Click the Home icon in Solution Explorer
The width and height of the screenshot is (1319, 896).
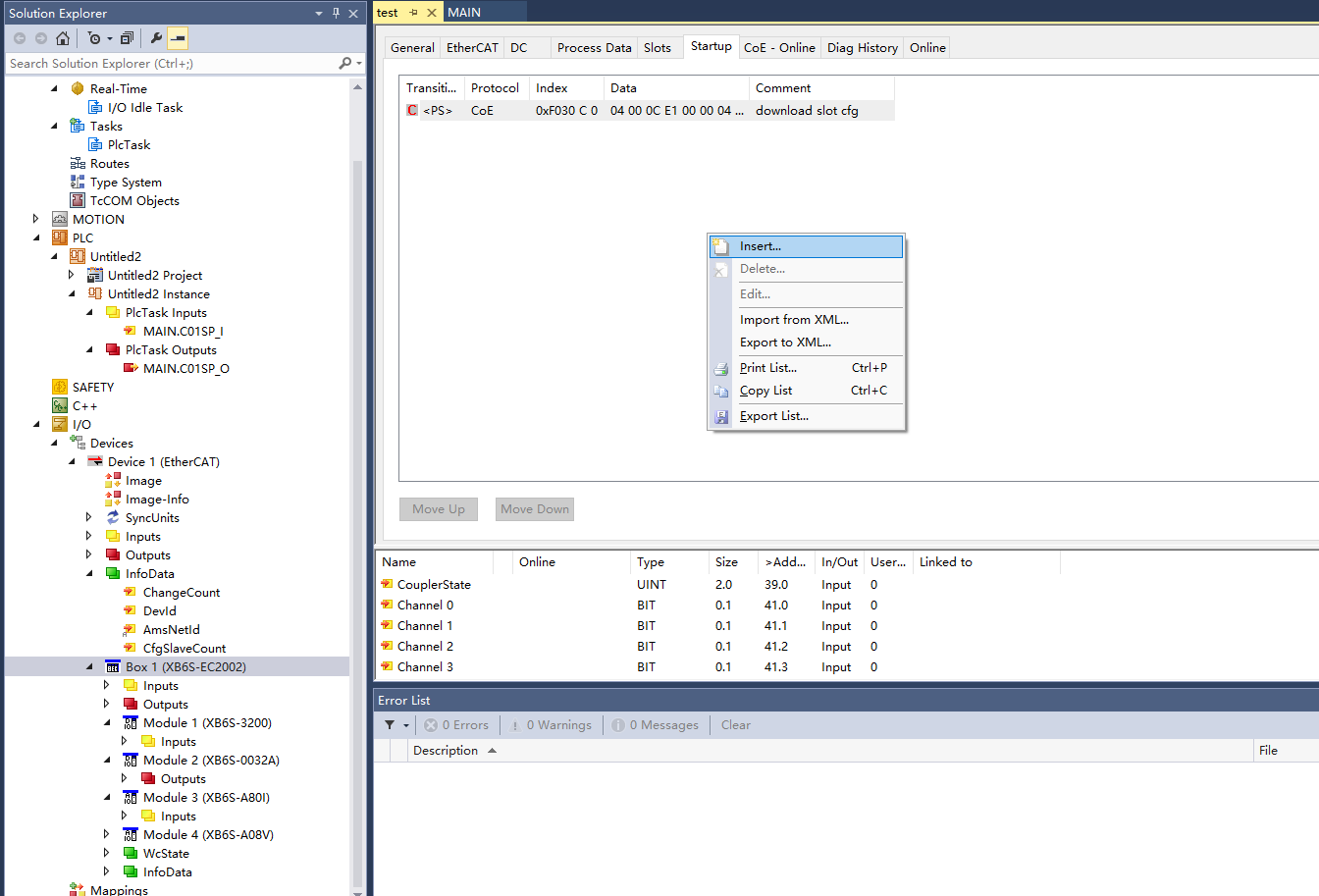click(63, 38)
